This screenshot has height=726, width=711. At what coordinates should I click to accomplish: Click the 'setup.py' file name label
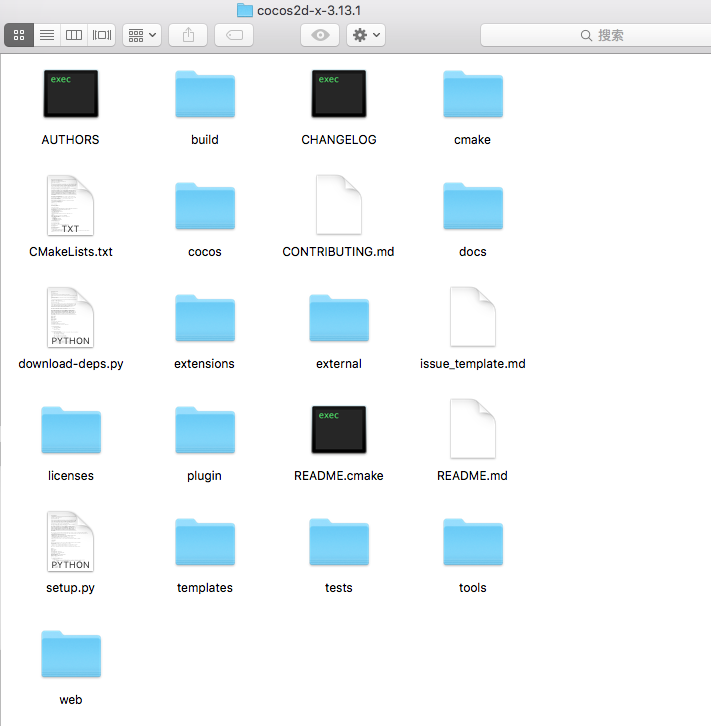pos(70,588)
